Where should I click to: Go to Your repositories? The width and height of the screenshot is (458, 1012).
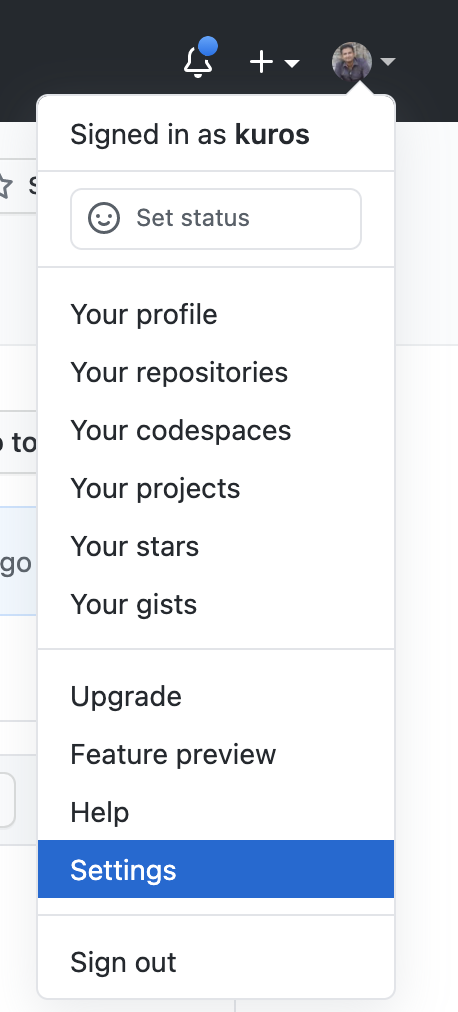(216, 373)
